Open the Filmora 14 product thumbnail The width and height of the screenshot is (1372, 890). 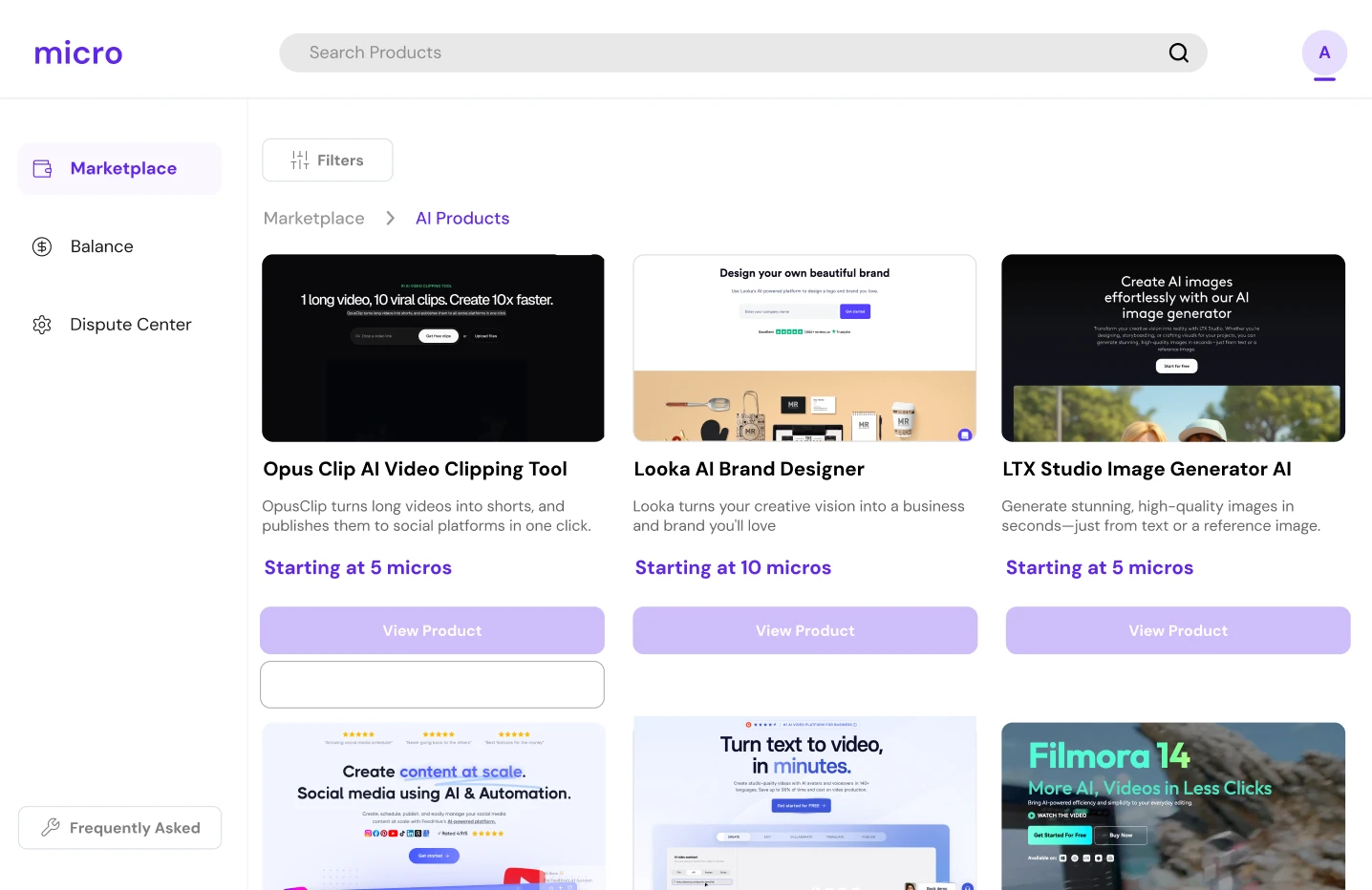(1172, 806)
